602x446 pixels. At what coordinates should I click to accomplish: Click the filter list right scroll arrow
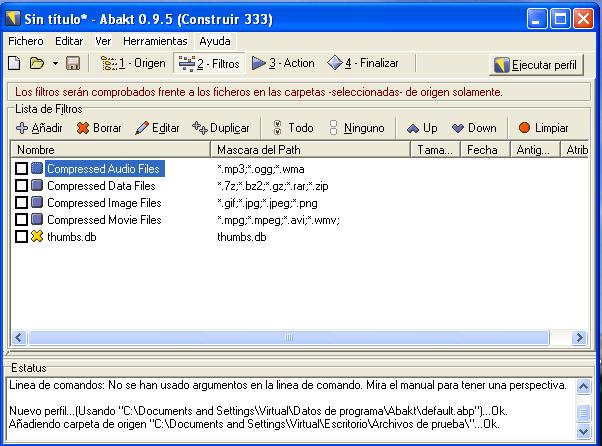(x=579, y=338)
